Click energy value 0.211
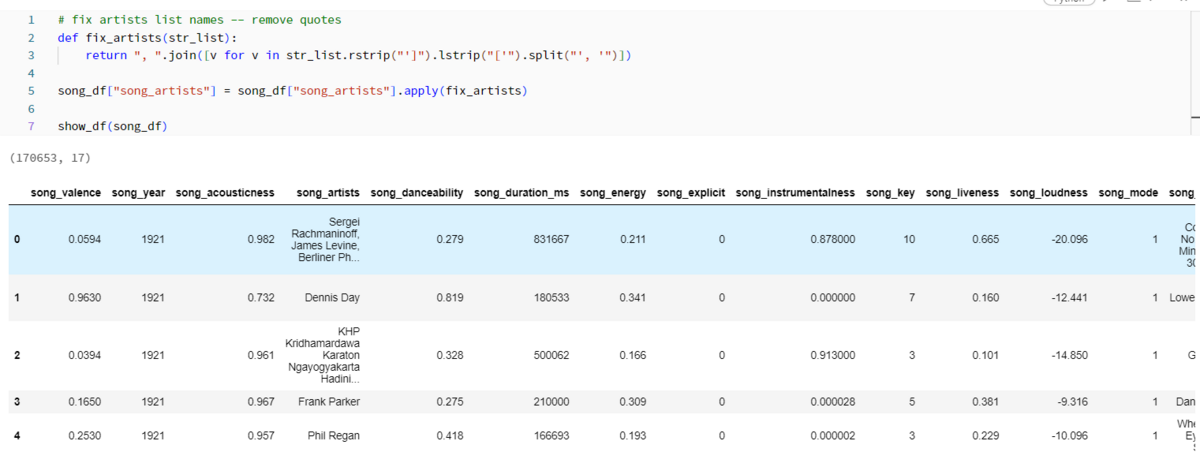 (633, 240)
